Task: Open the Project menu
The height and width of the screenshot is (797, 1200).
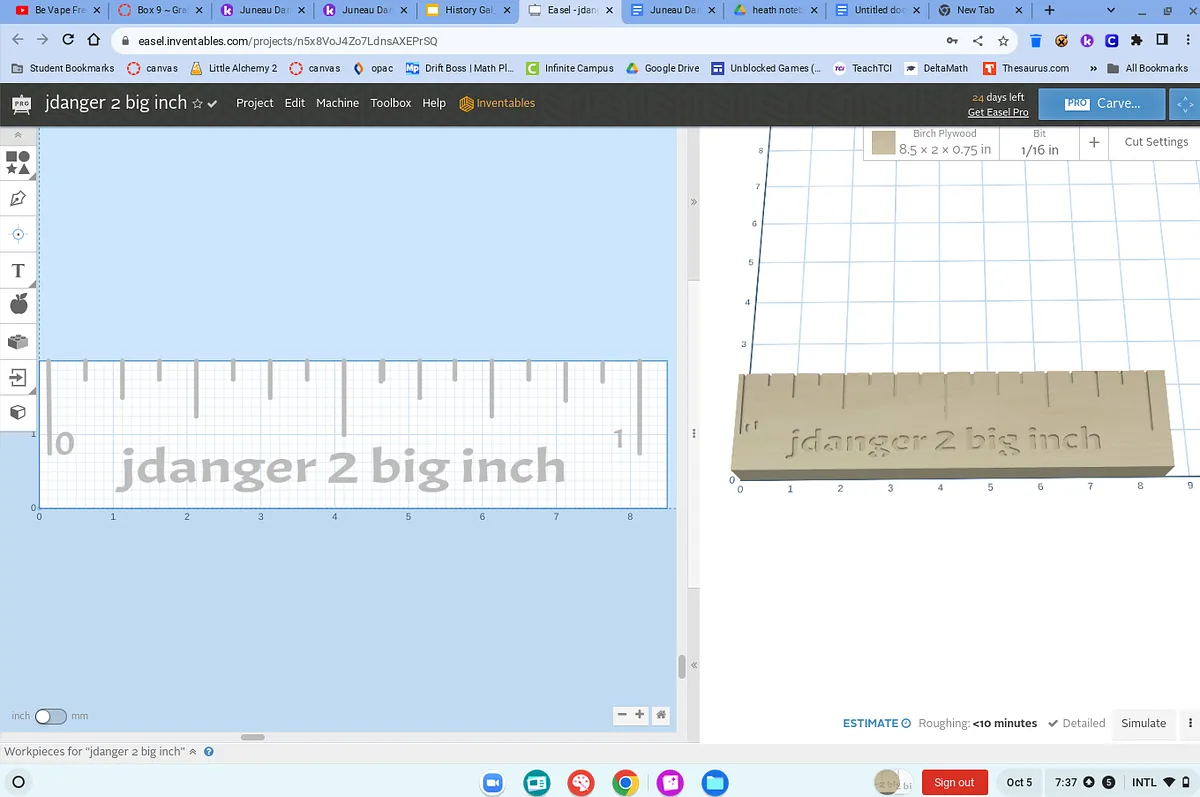Action: coord(254,103)
